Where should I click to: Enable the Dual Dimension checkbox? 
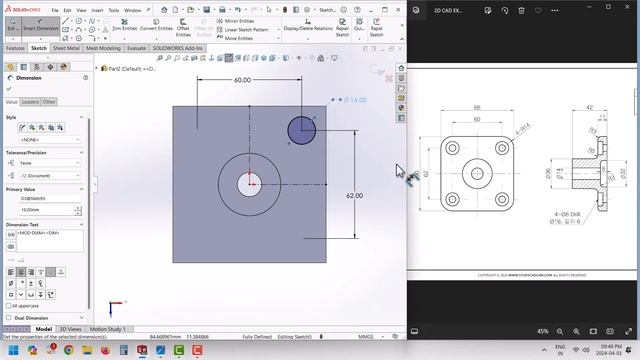click(9, 318)
